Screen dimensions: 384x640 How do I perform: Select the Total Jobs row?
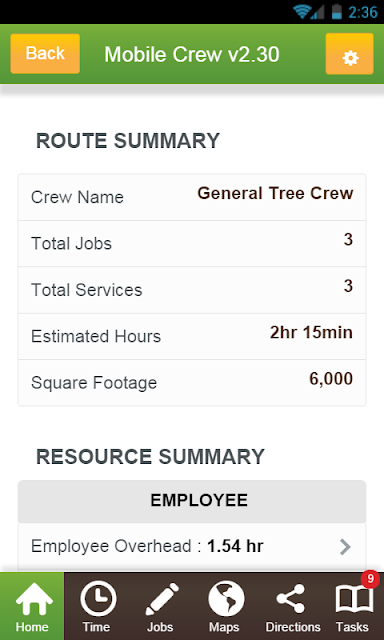coord(192,244)
